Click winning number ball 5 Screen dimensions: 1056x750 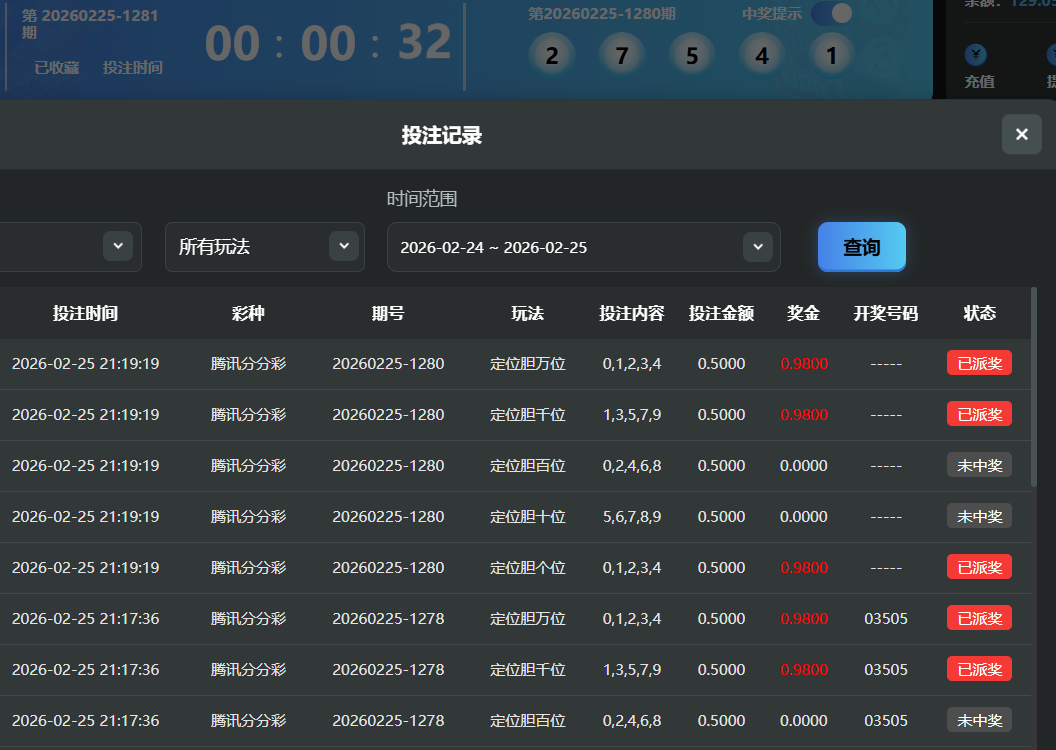tap(692, 56)
